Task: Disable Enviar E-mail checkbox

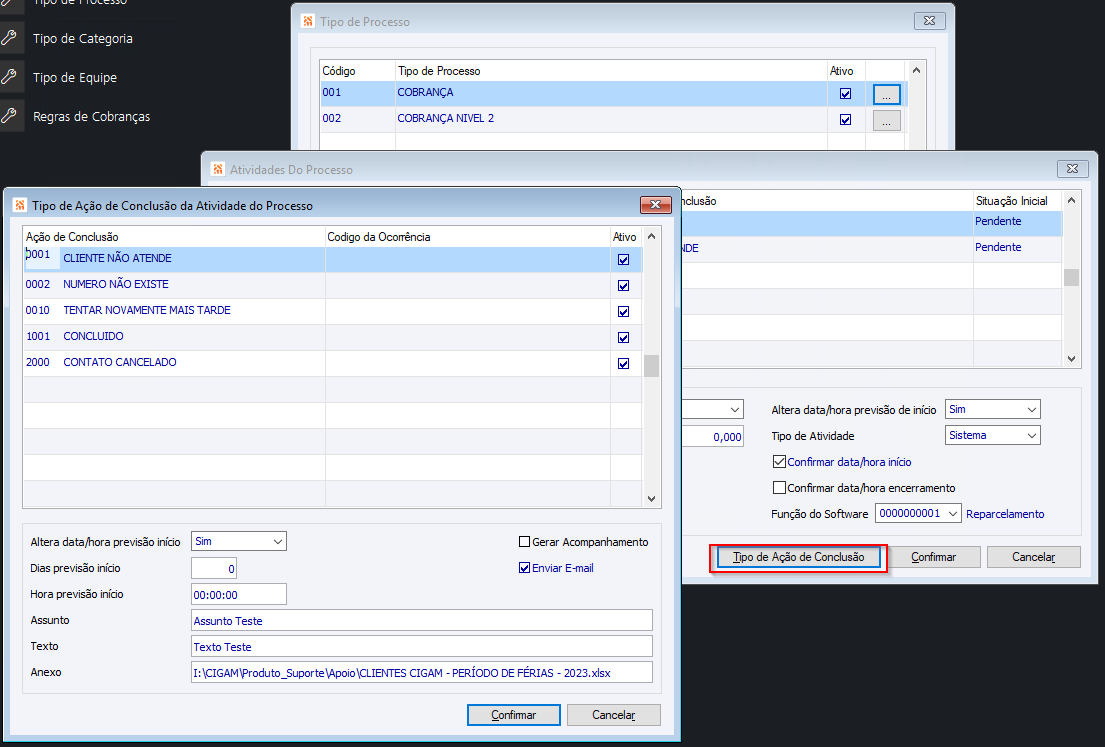Action: 524,568
